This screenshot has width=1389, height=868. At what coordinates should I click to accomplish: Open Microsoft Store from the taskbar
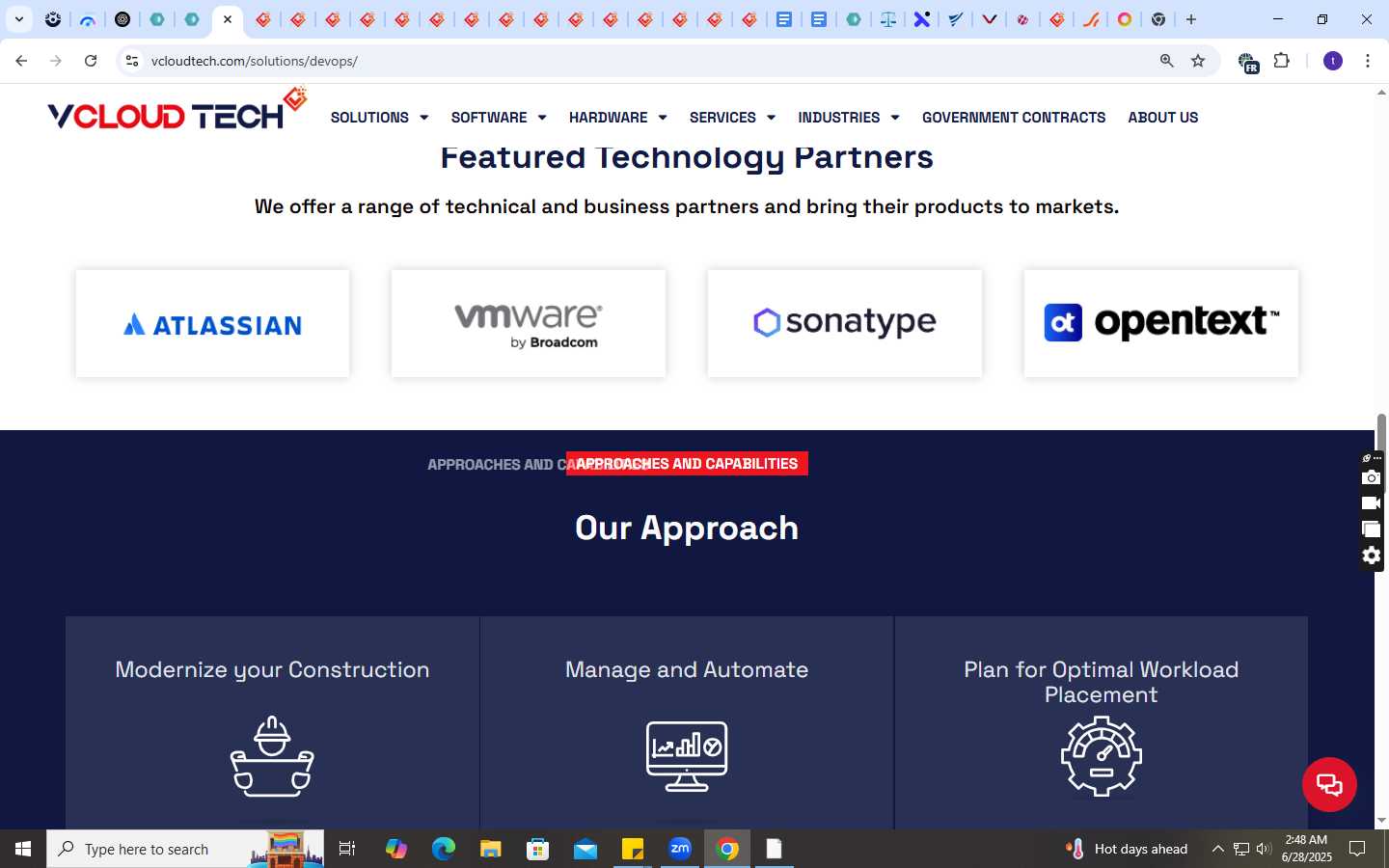[x=538, y=849]
